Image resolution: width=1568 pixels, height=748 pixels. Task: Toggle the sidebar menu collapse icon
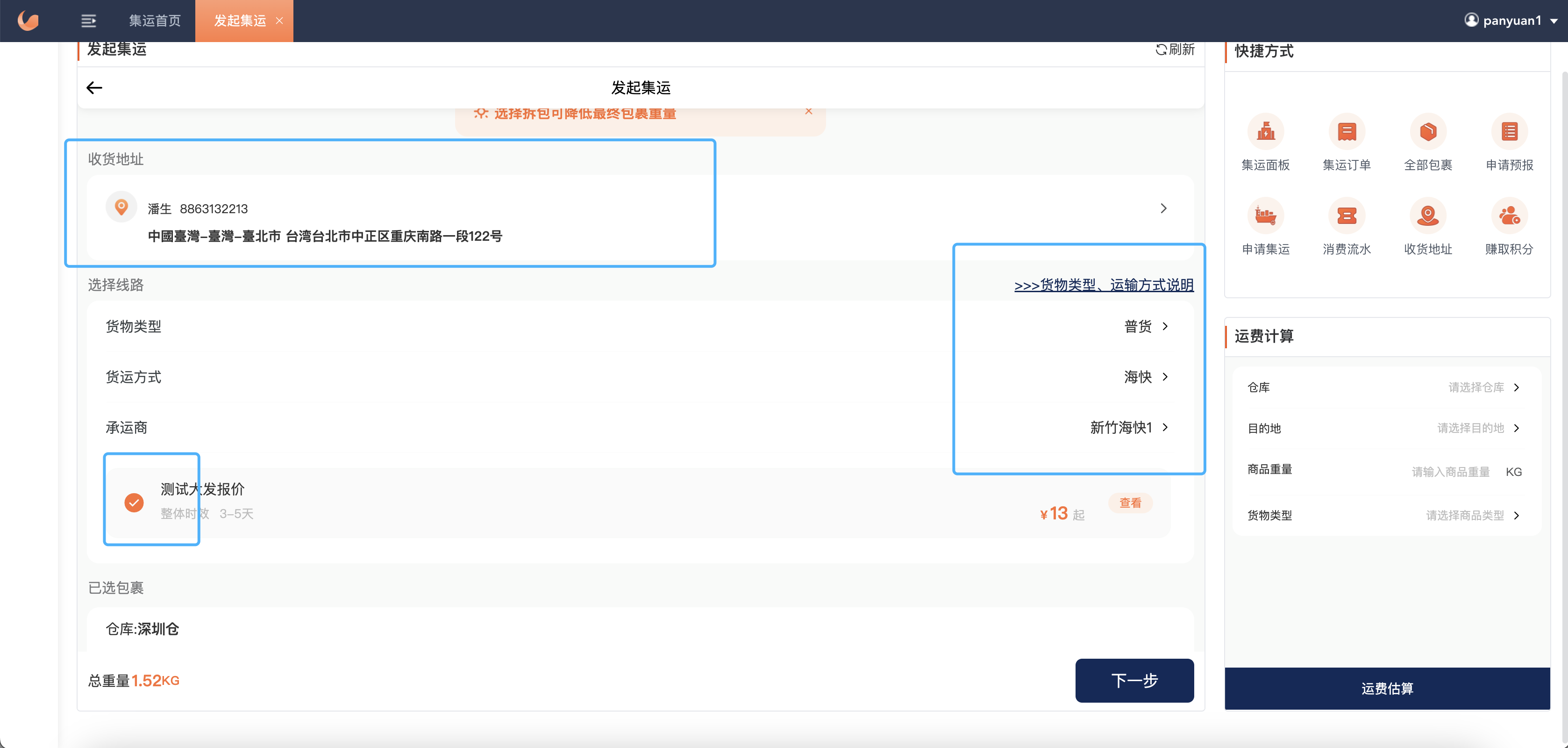click(89, 21)
